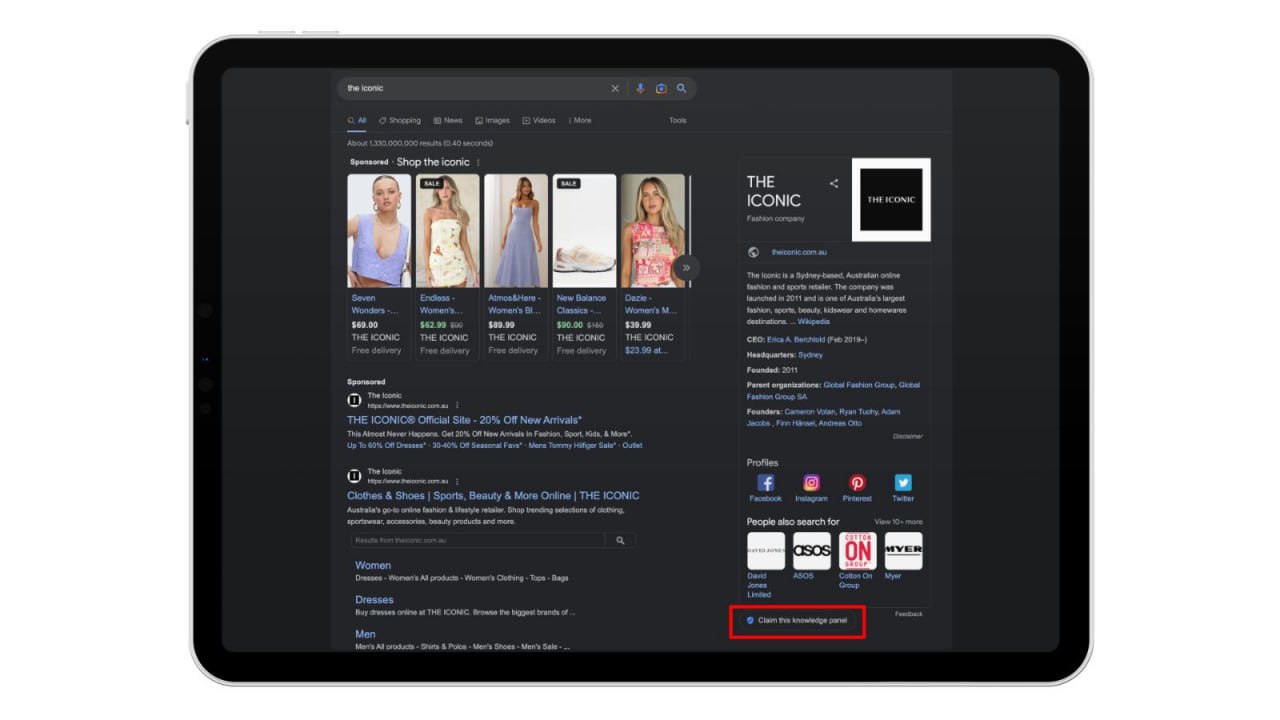Open the Disclaimer link in knowledge panel
The height and width of the screenshot is (720, 1280).
point(908,436)
